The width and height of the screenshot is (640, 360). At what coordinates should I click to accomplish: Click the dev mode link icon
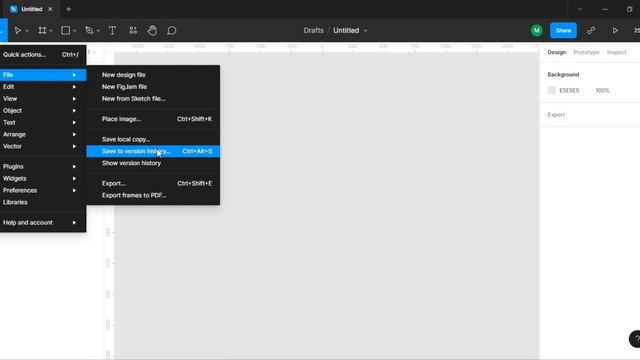click(591, 31)
